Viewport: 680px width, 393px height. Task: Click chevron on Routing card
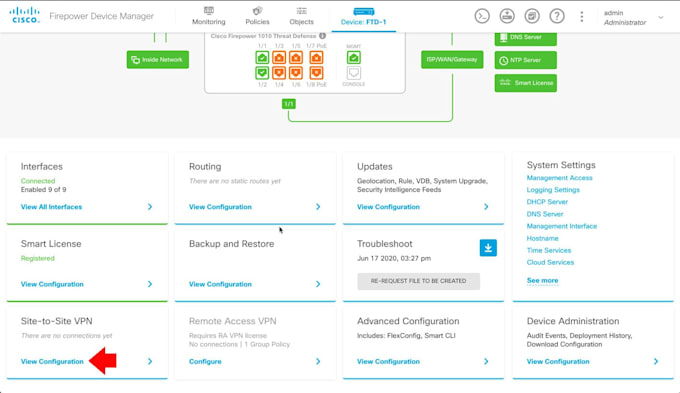click(x=318, y=207)
